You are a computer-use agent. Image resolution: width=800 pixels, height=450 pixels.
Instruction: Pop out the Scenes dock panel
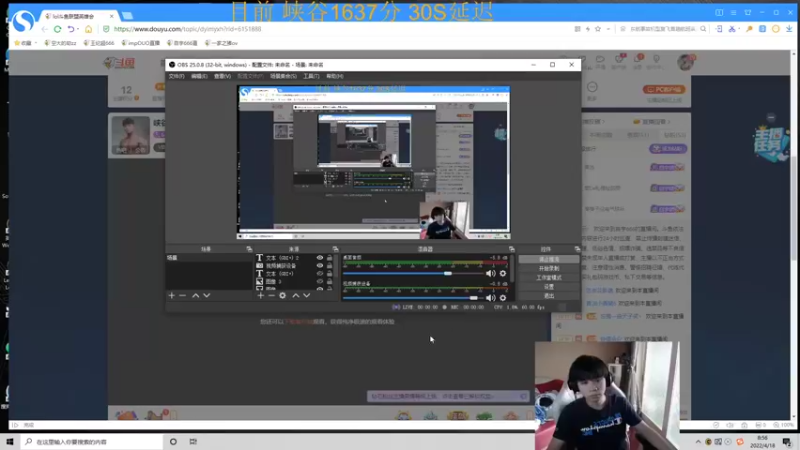[249, 249]
